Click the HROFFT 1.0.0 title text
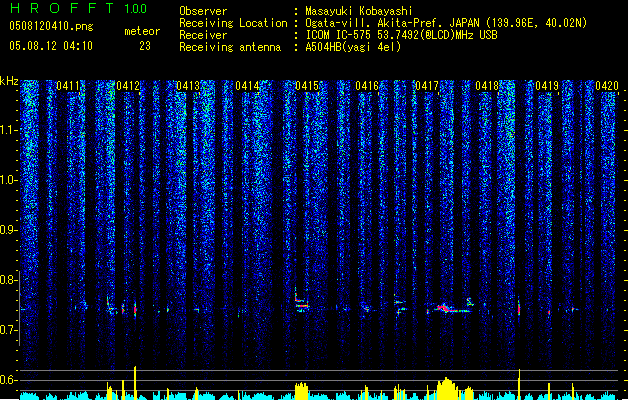Image resolution: width=629 pixels, height=400 pixels. coord(78,8)
